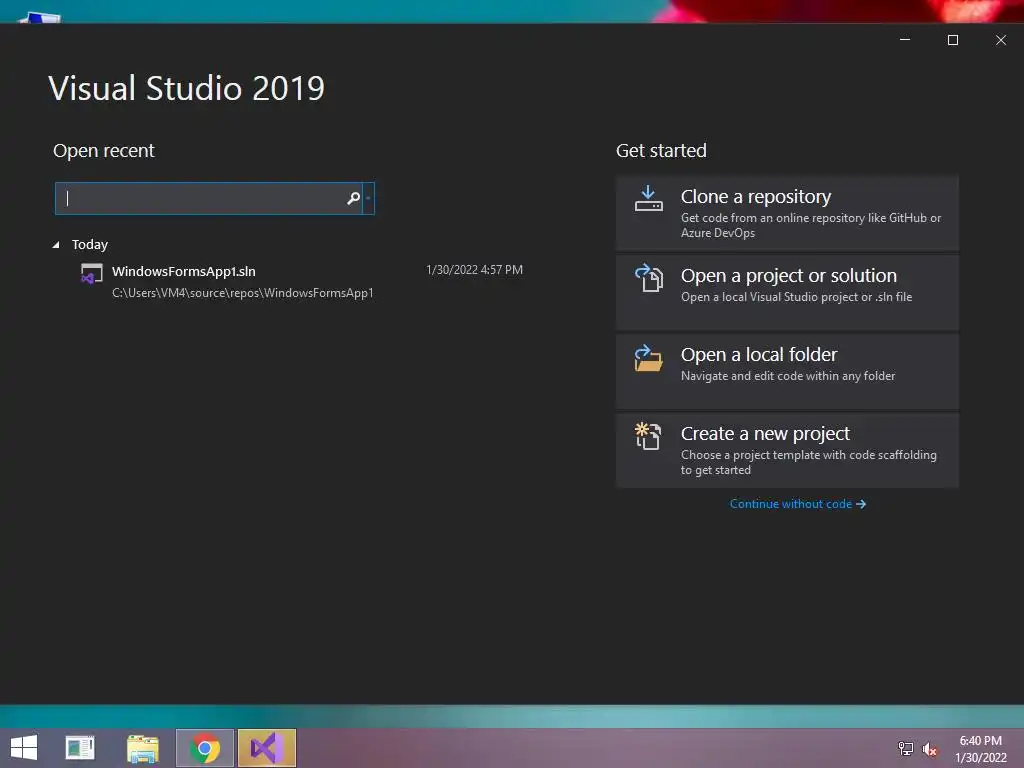Minimize the Visual Studio 2019 window
The height and width of the screenshot is (768, 1024).
(905, 40)
